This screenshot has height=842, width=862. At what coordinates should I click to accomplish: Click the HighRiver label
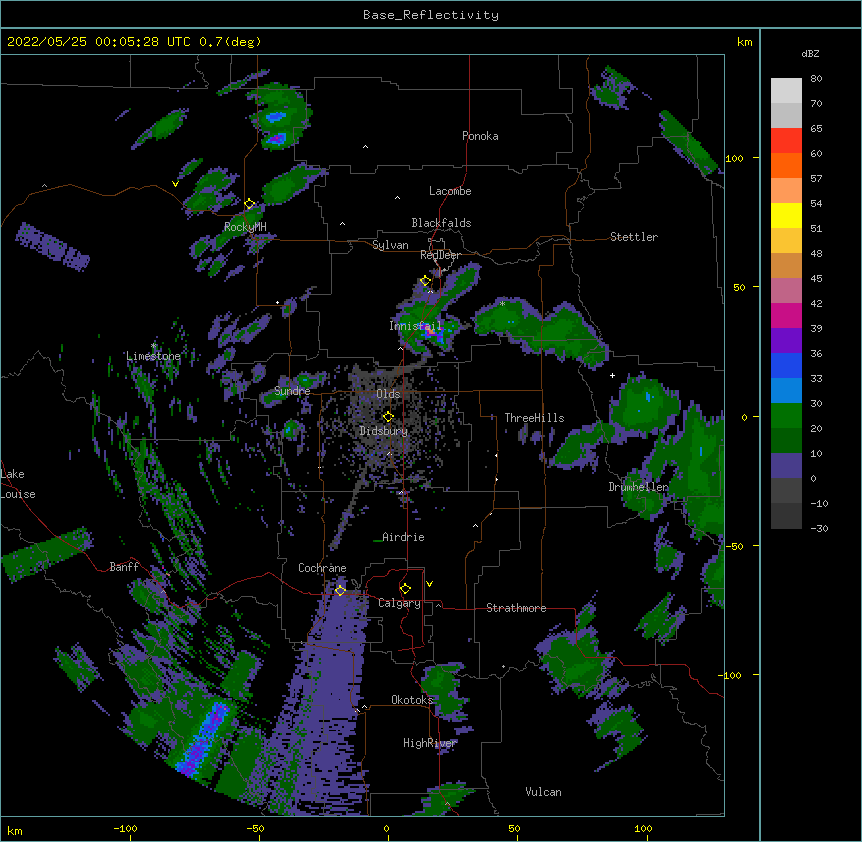pyautogui.click(x=430, y=743)
